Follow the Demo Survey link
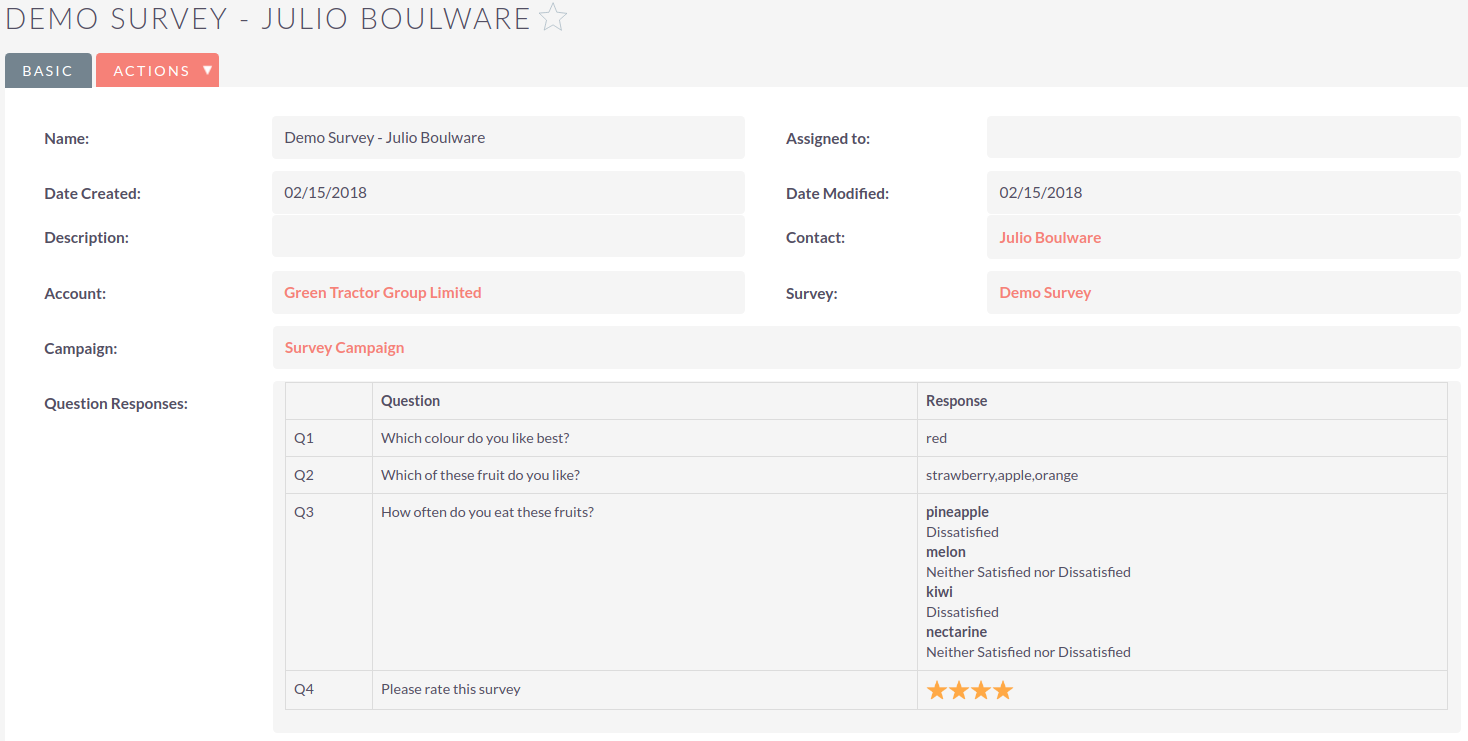The height and width of the screenshot is (741, 1468). pyautogui.click(x=1045, y=292)
